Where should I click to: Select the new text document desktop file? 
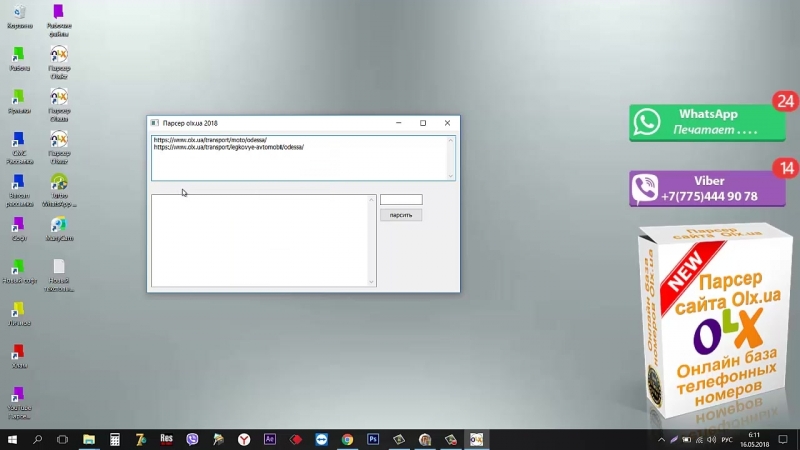59,276
